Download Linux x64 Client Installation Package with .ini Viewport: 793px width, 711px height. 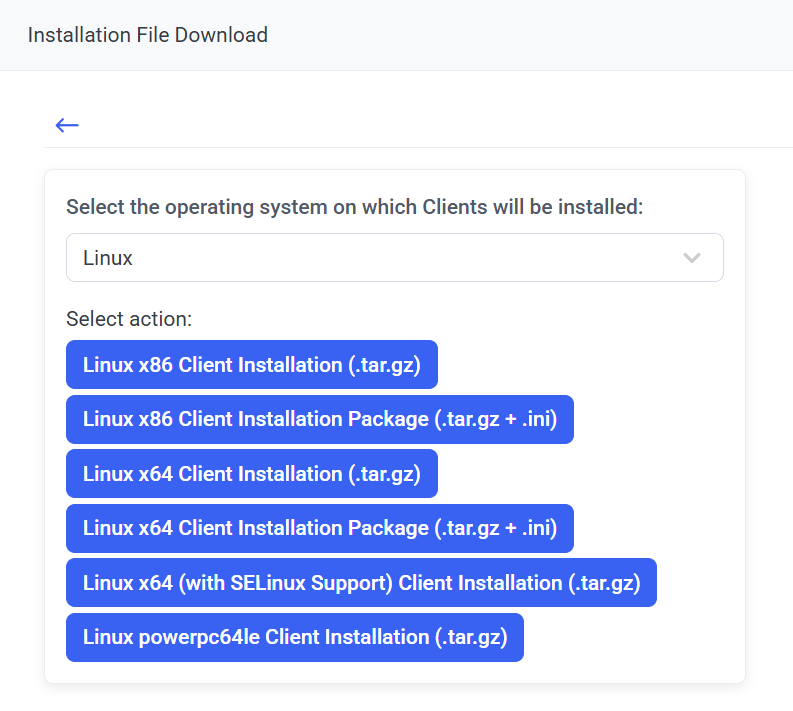pyautogui.click(x=319, y=528)
